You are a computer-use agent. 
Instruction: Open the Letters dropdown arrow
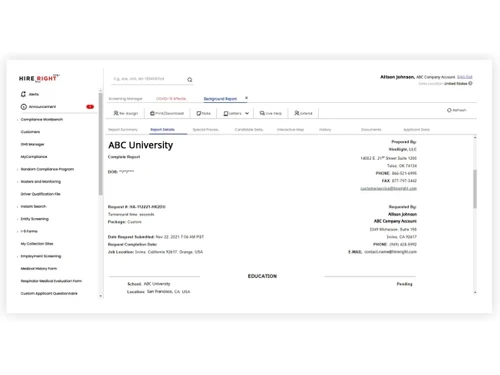[247, 113]
